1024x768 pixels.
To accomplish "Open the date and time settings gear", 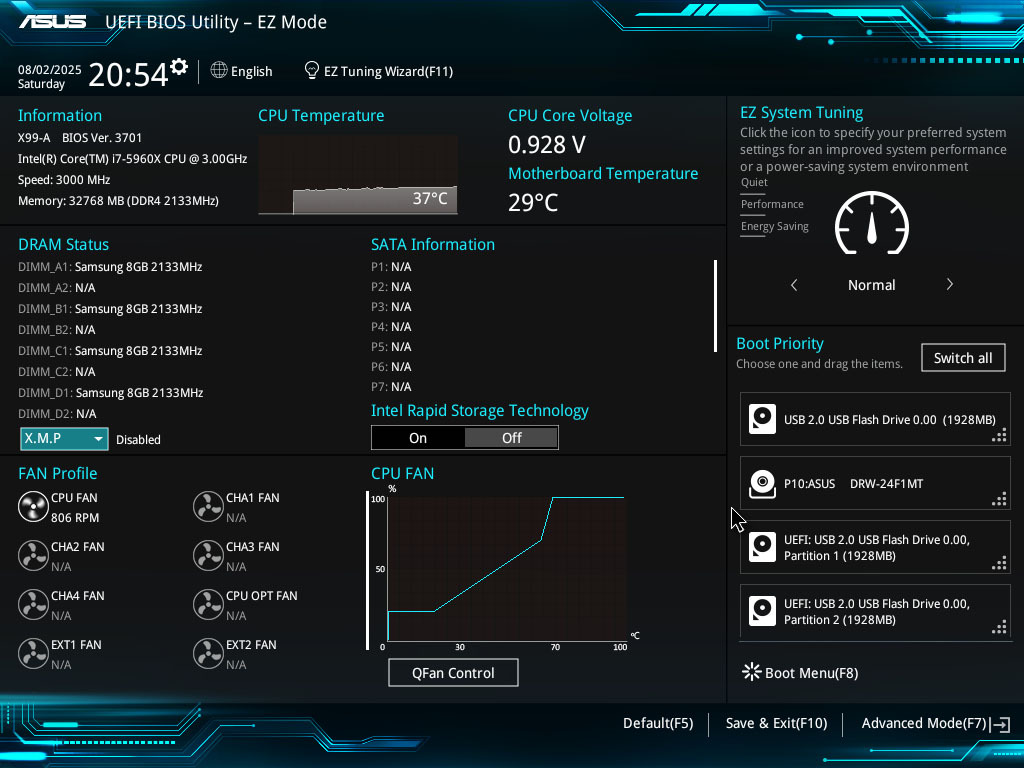I will [179, 67].
